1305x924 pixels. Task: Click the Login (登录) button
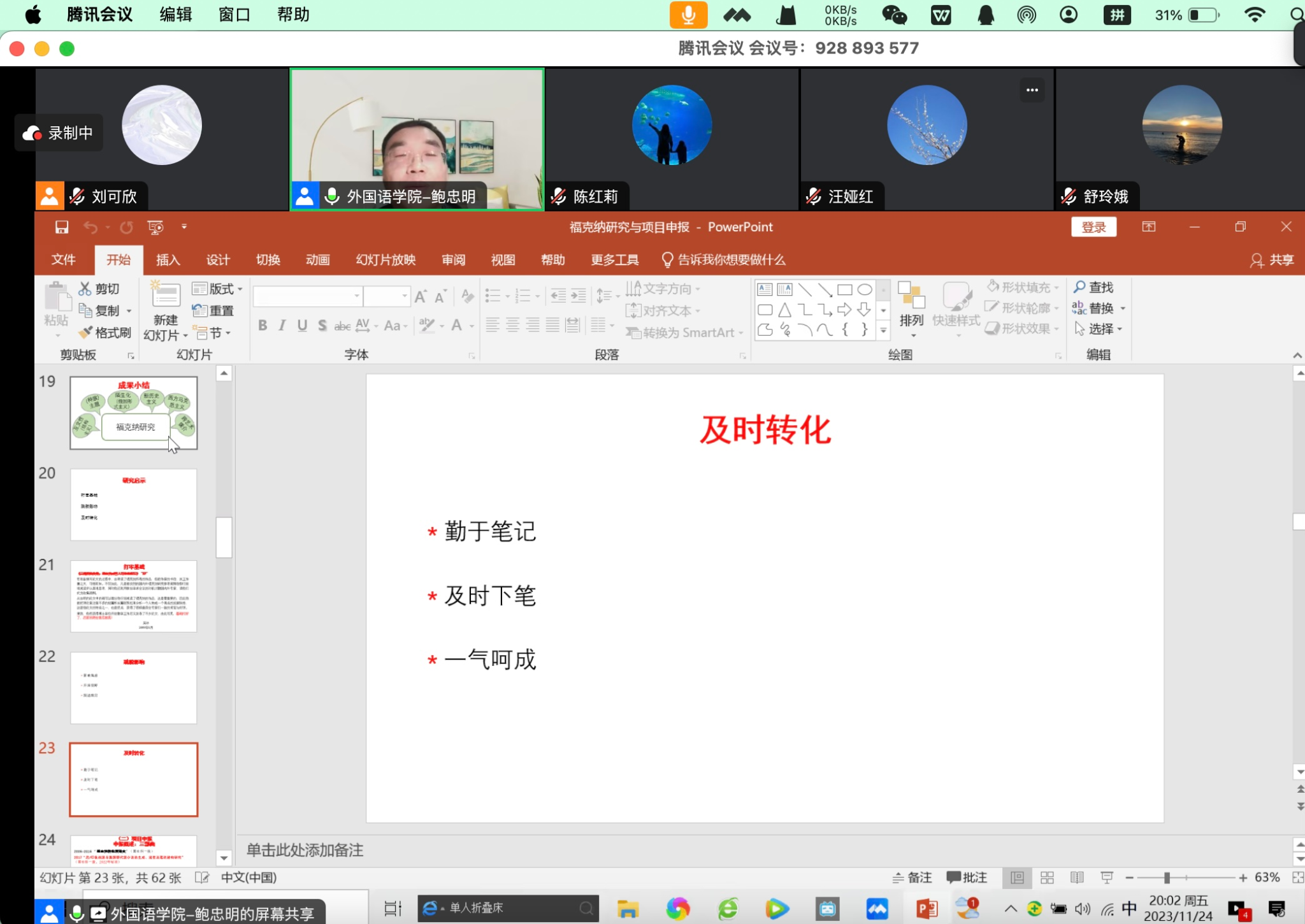click(1093, 227)
